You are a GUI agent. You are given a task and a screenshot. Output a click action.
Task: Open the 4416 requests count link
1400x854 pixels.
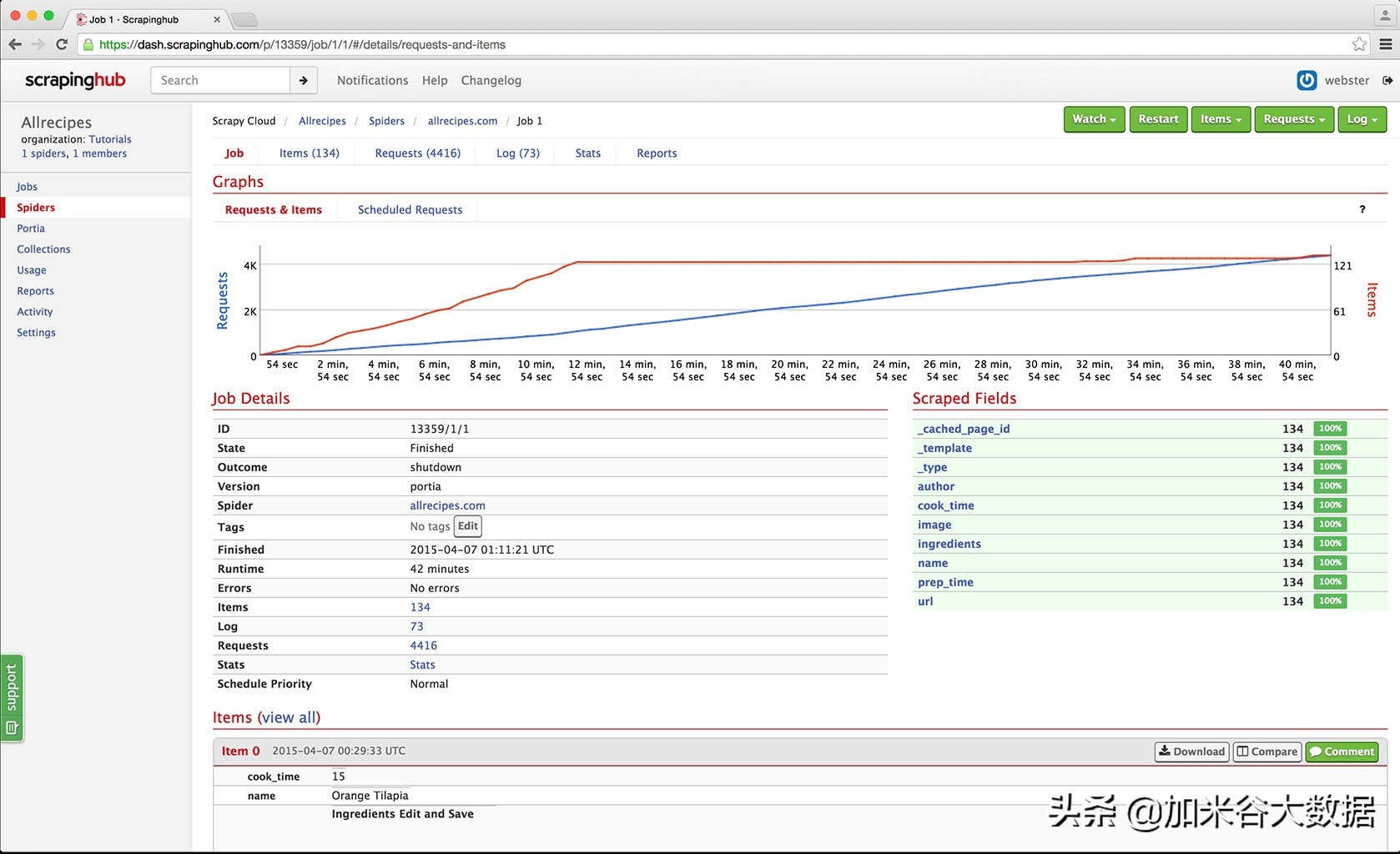point(423,646)
